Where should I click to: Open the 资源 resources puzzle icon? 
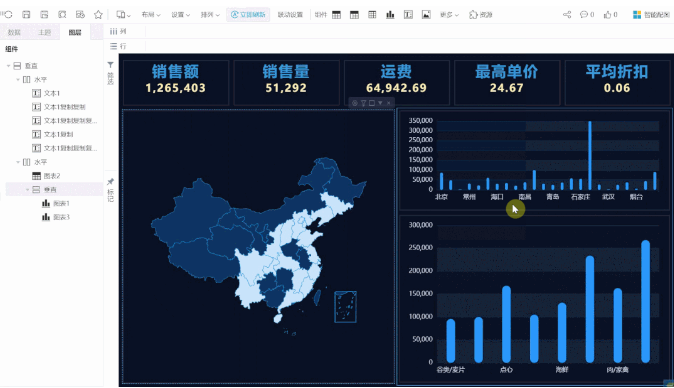coord(480,15)
